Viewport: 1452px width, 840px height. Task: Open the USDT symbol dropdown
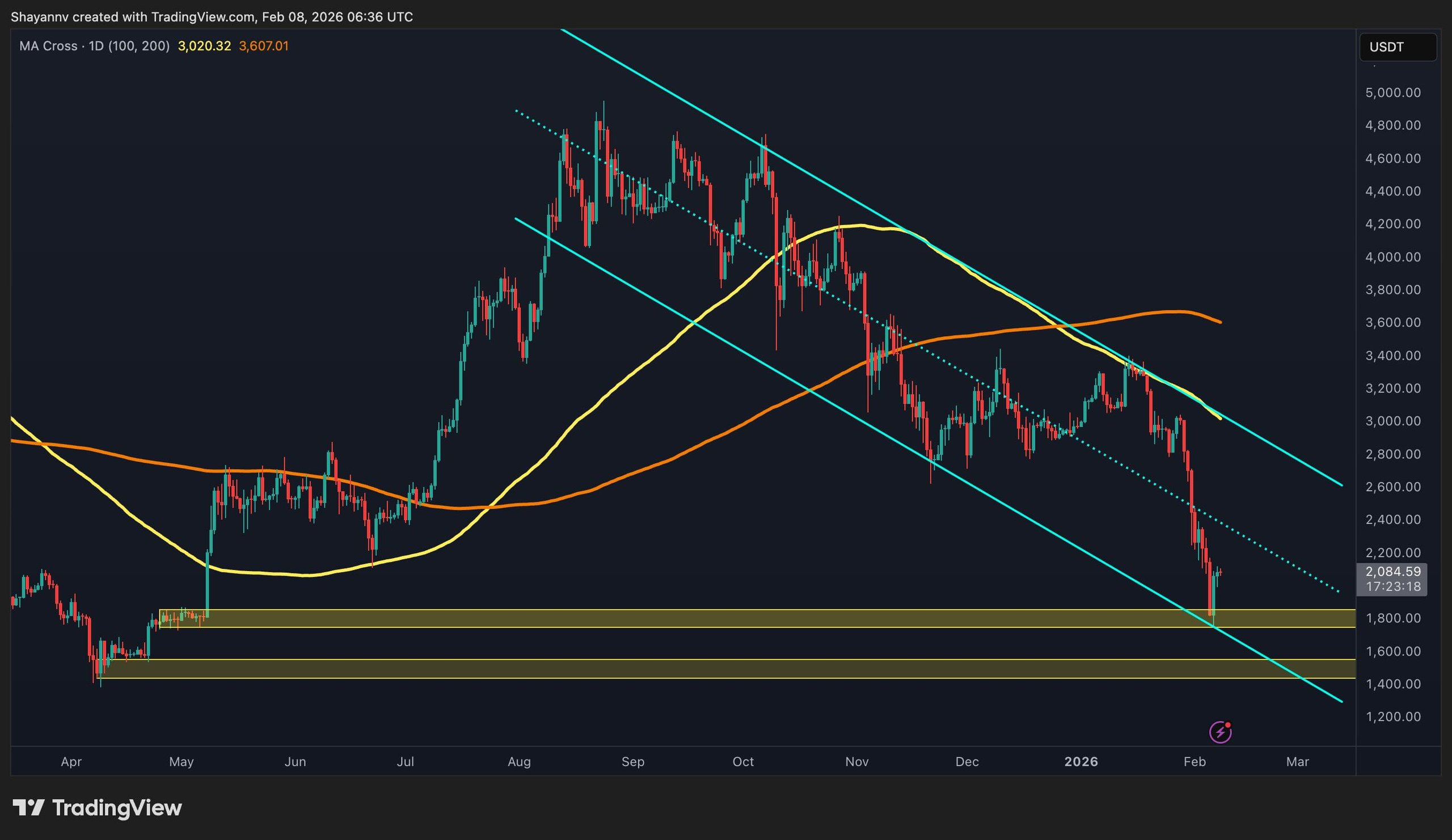[x=1397, y=48]
